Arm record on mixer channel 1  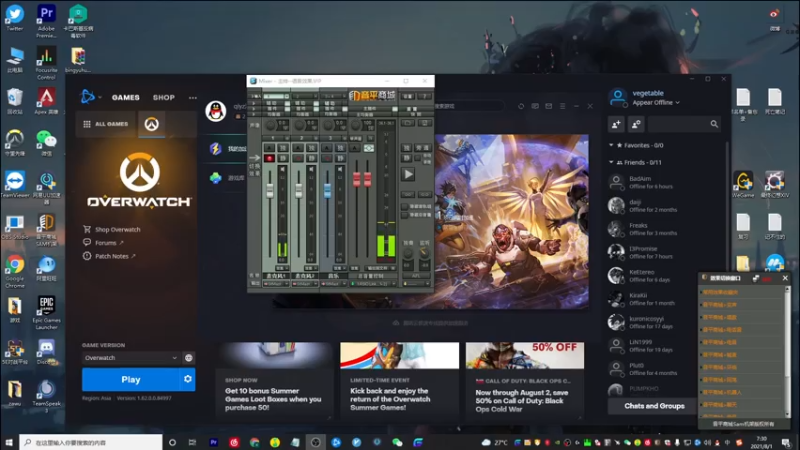click(269, 158)
